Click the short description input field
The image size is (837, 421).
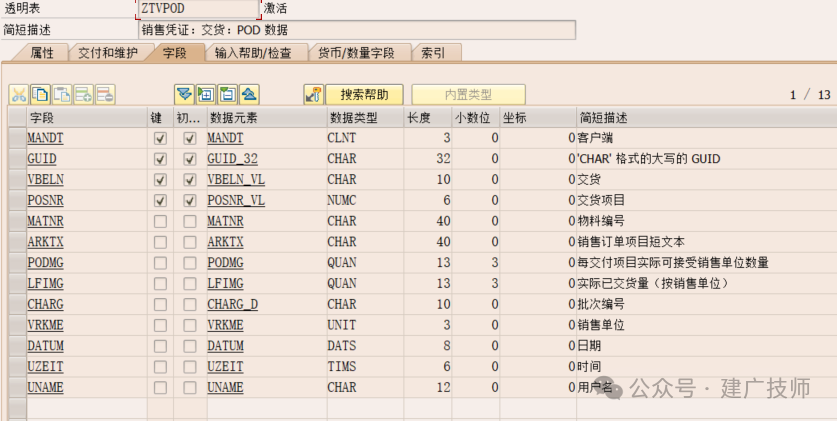click(357, 30)
